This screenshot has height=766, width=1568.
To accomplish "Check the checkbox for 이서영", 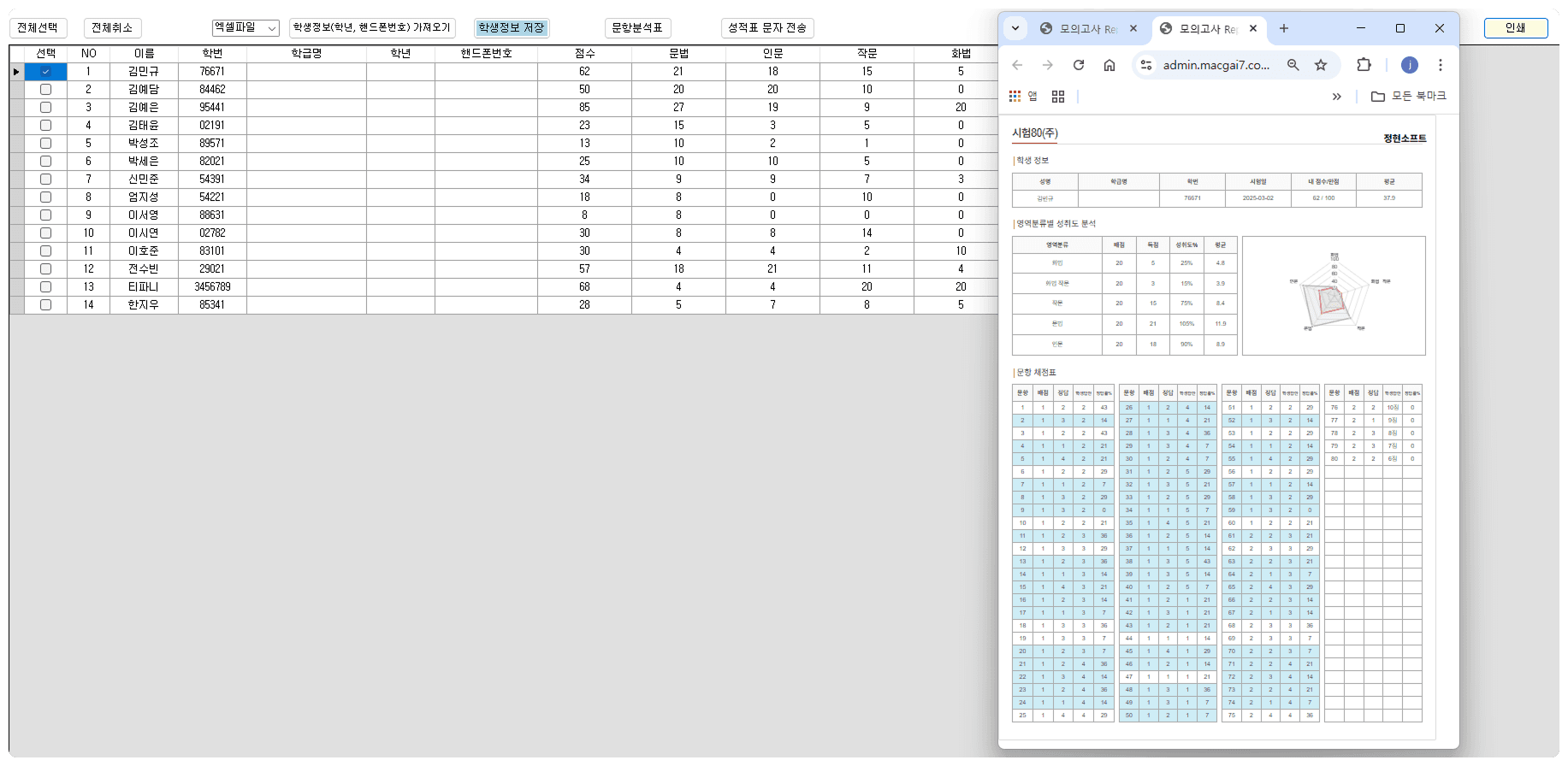I will pyautogui.click(x=45, y=215).
